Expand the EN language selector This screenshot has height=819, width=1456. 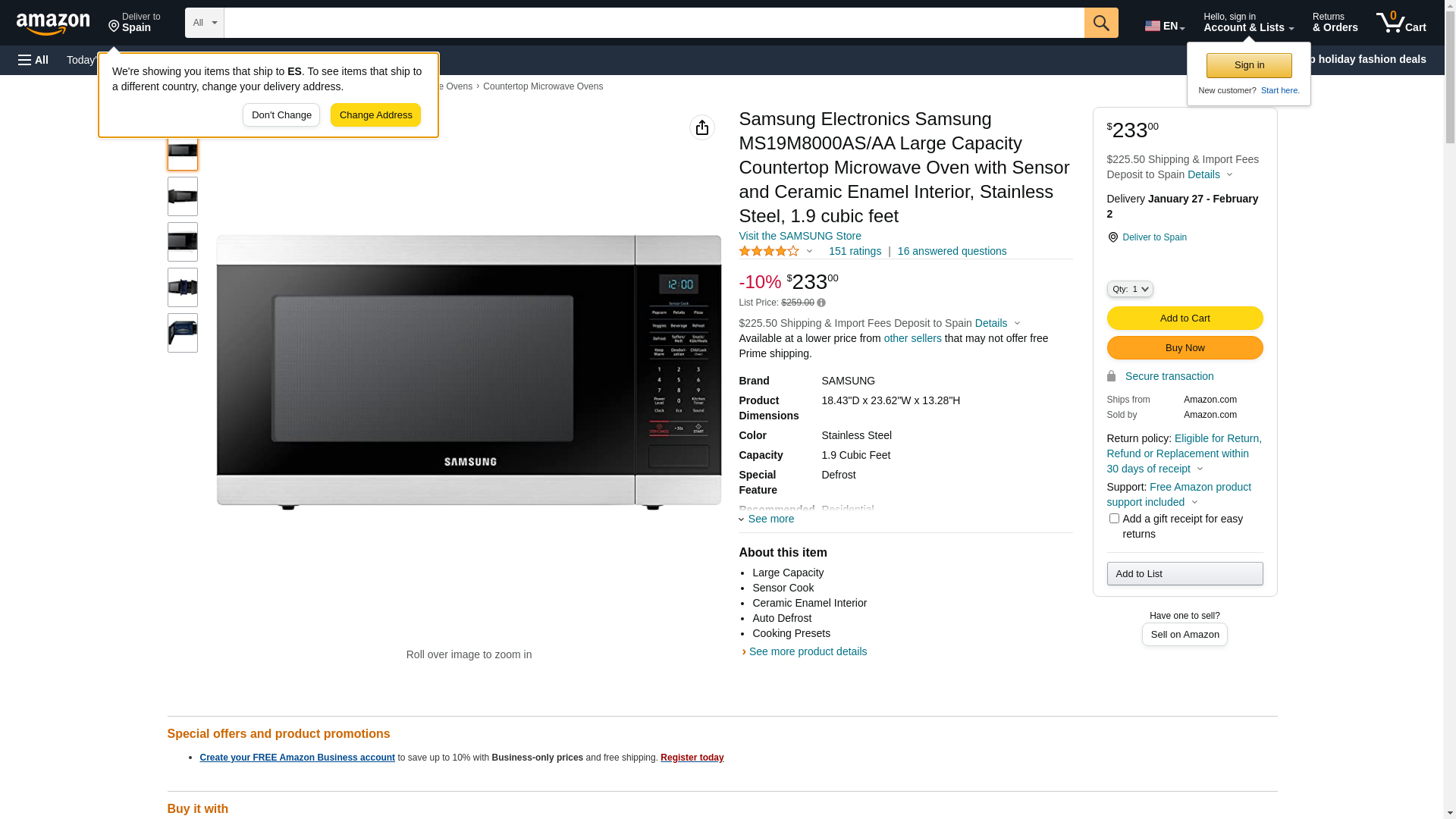point(1165,26)
